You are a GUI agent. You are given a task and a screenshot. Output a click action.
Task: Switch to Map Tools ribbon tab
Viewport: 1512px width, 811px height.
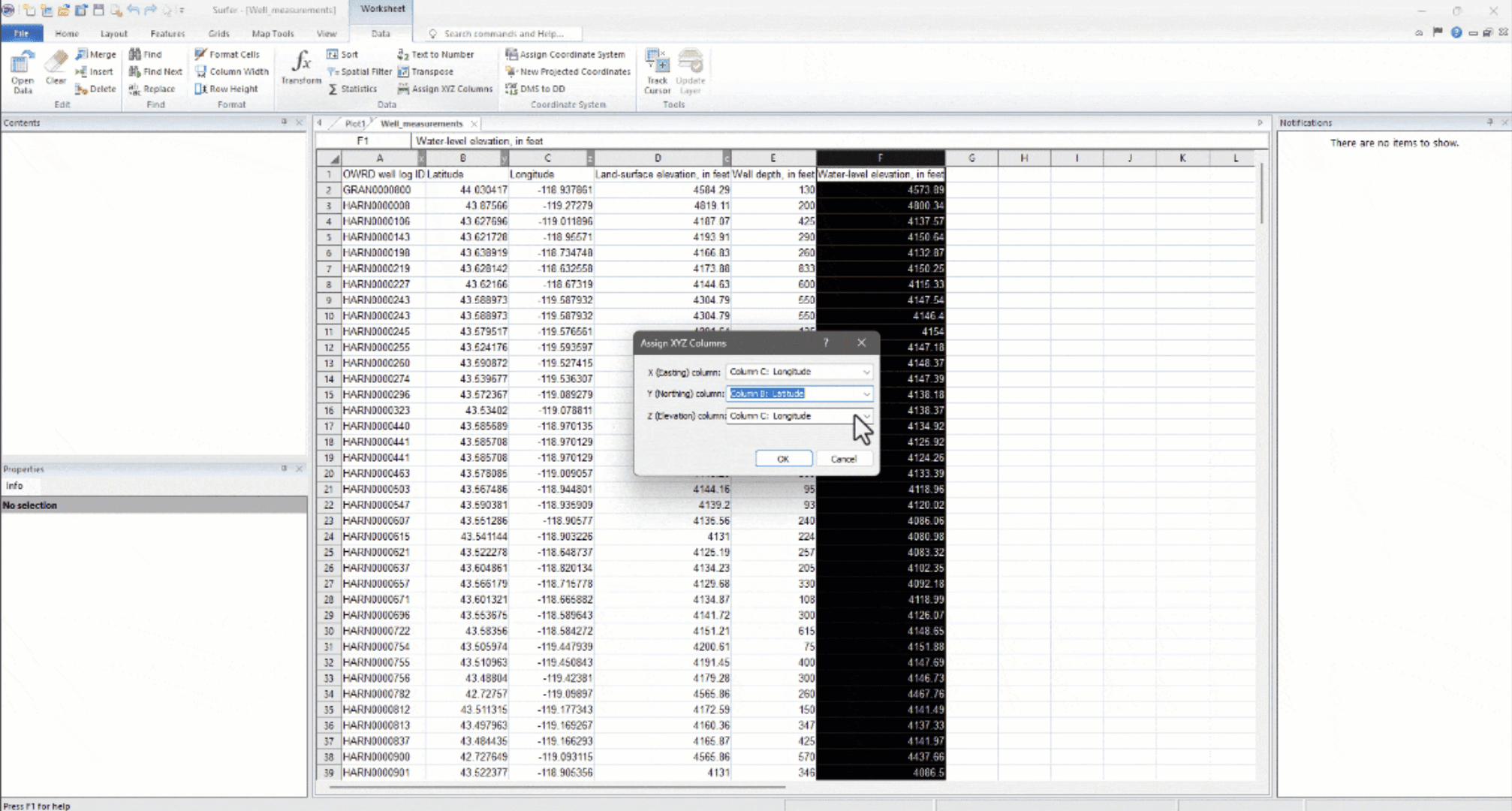[x=273, y=33]
